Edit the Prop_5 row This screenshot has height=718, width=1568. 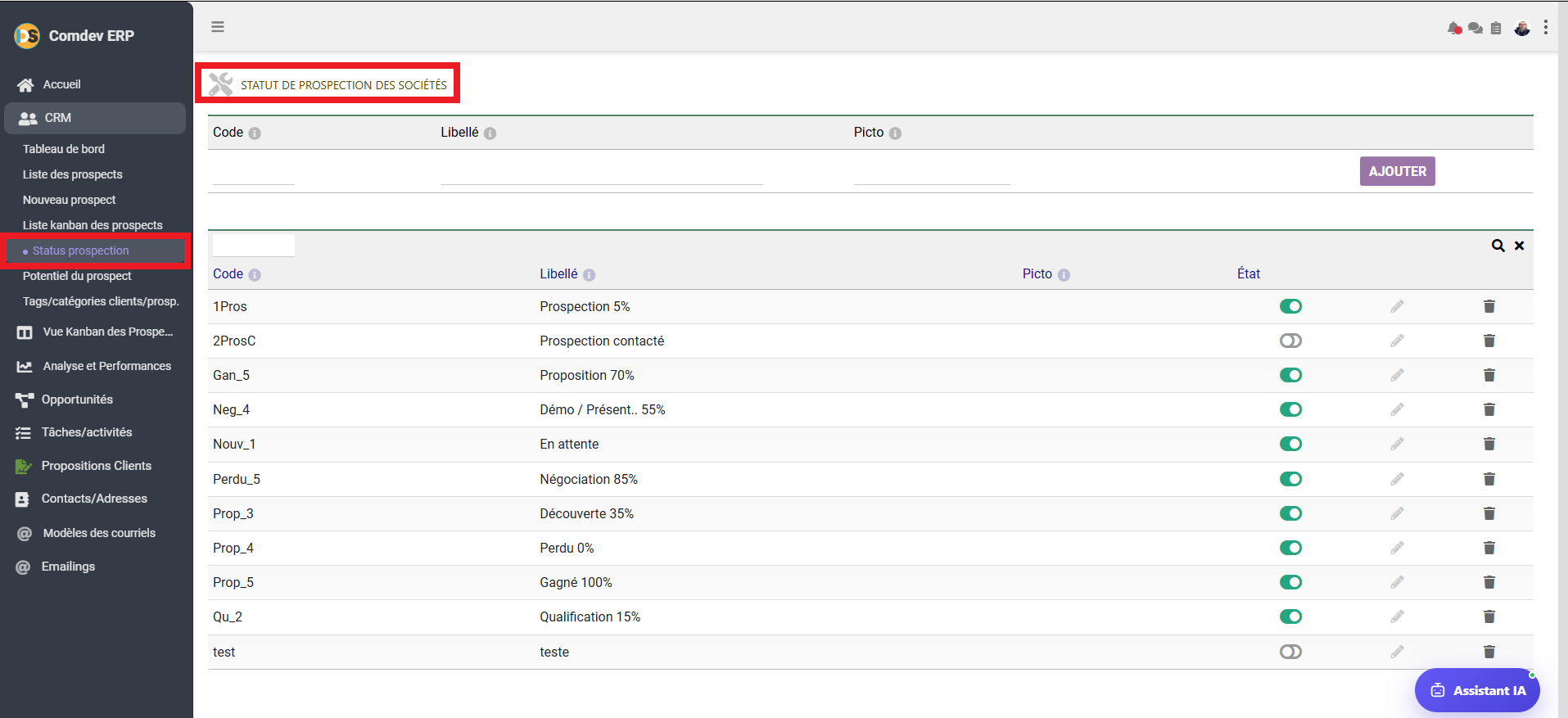[x=1397, y=582]
